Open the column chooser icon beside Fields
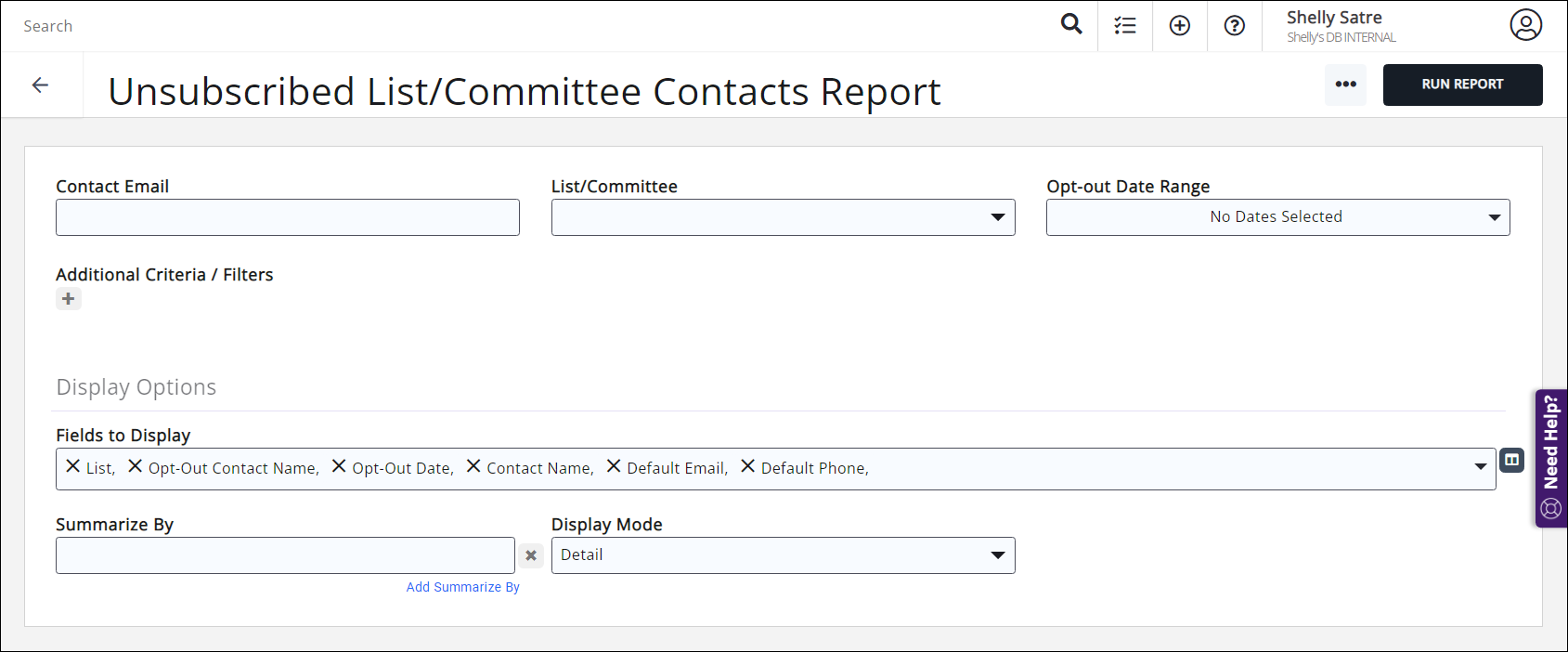 pyautogui.click(x=1511, y=460)
